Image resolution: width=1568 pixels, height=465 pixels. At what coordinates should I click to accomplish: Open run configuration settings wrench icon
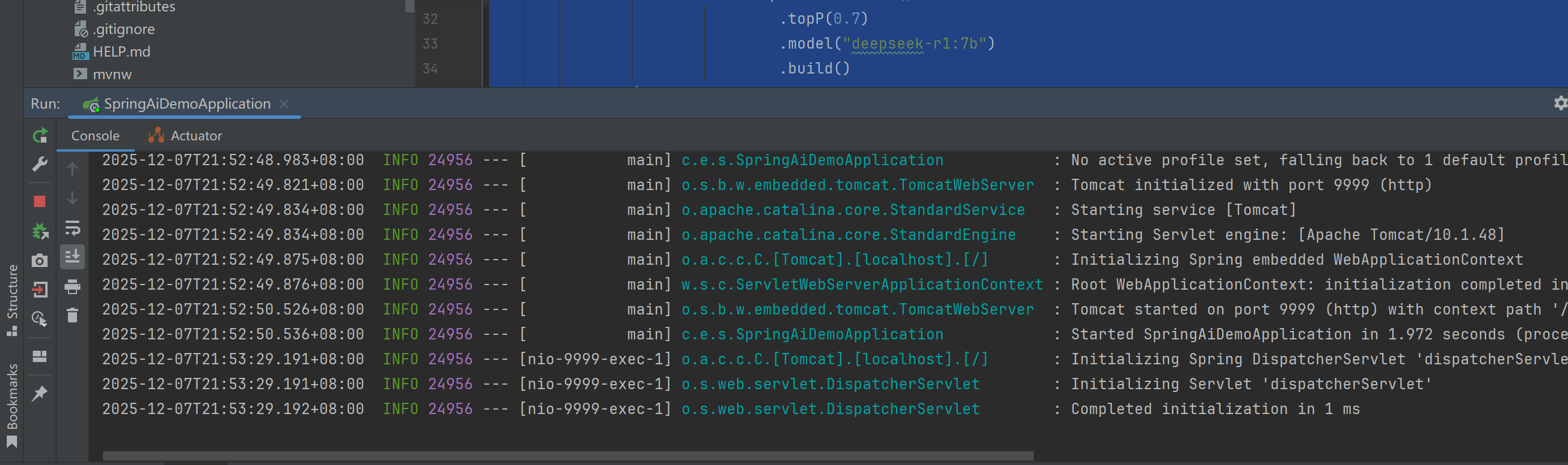40,164
